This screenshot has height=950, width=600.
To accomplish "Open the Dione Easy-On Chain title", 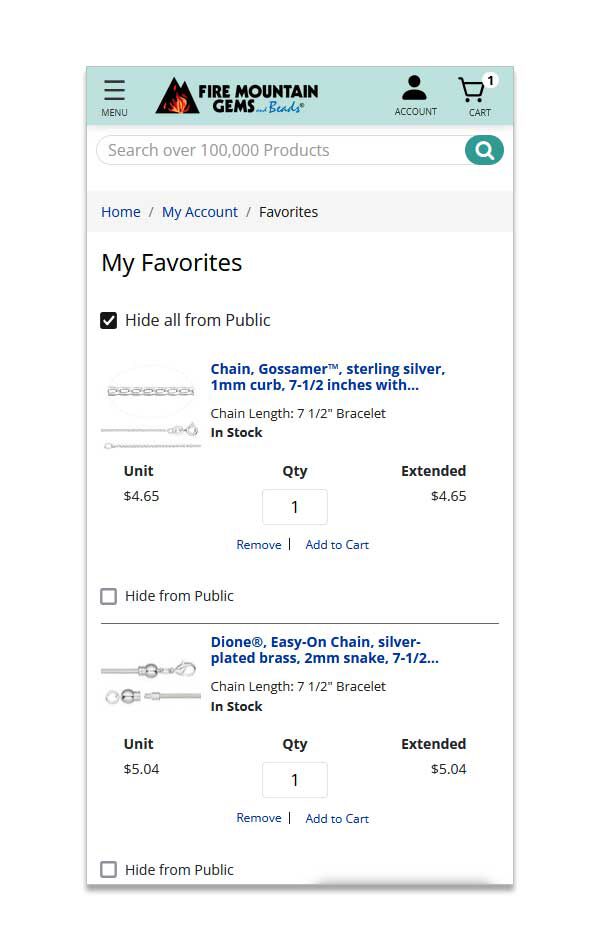I will coord(325,650).
